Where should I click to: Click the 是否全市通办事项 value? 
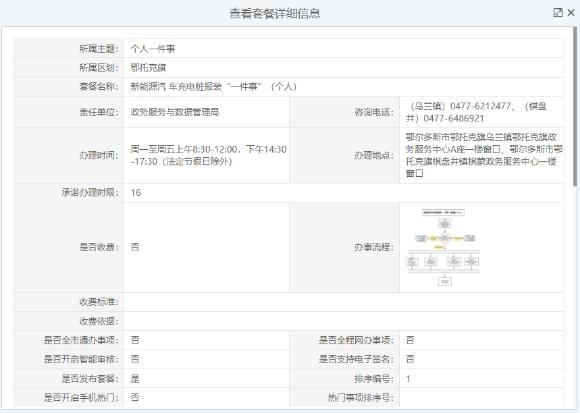point(135,340)
